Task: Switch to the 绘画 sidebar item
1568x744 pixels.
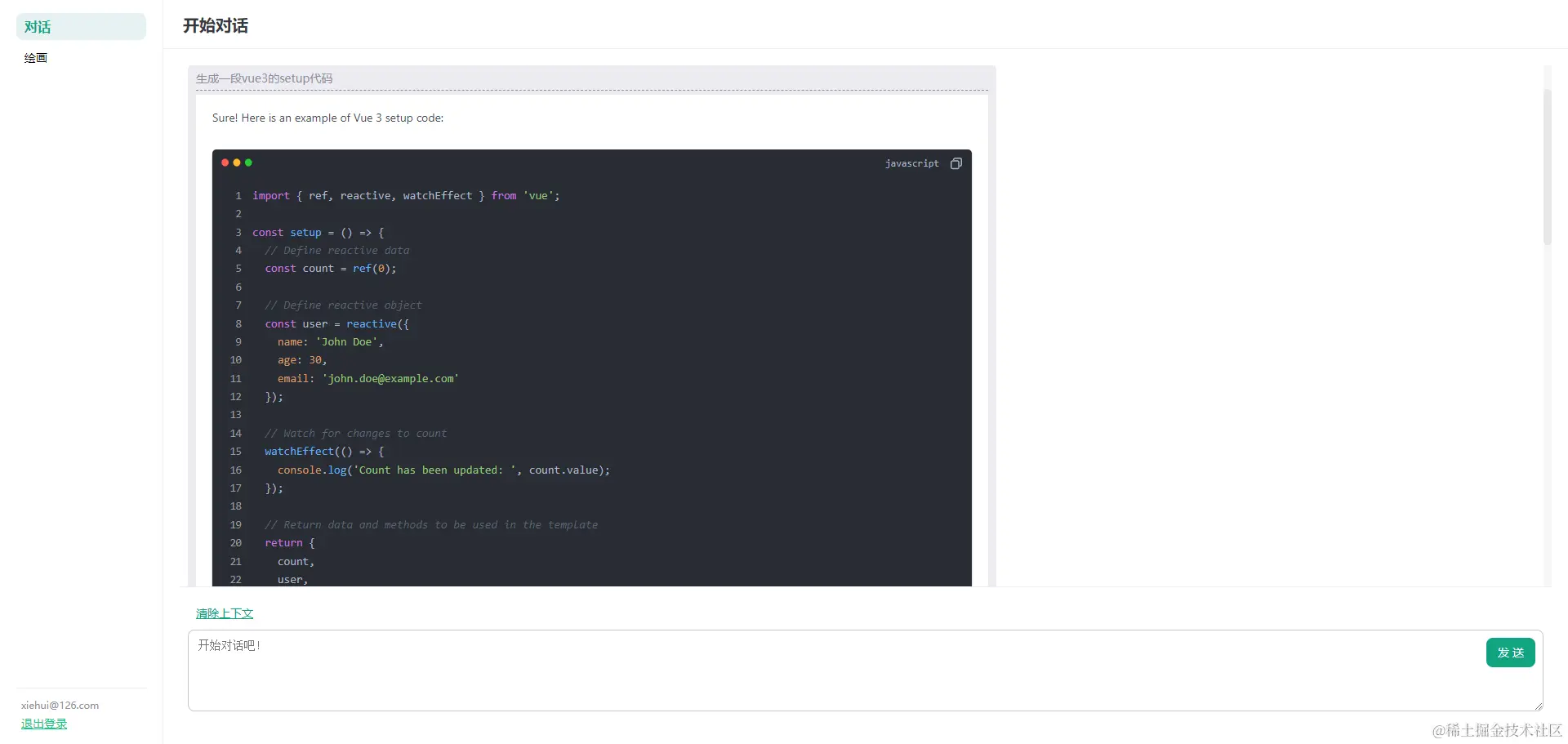Action: (36, 58)
